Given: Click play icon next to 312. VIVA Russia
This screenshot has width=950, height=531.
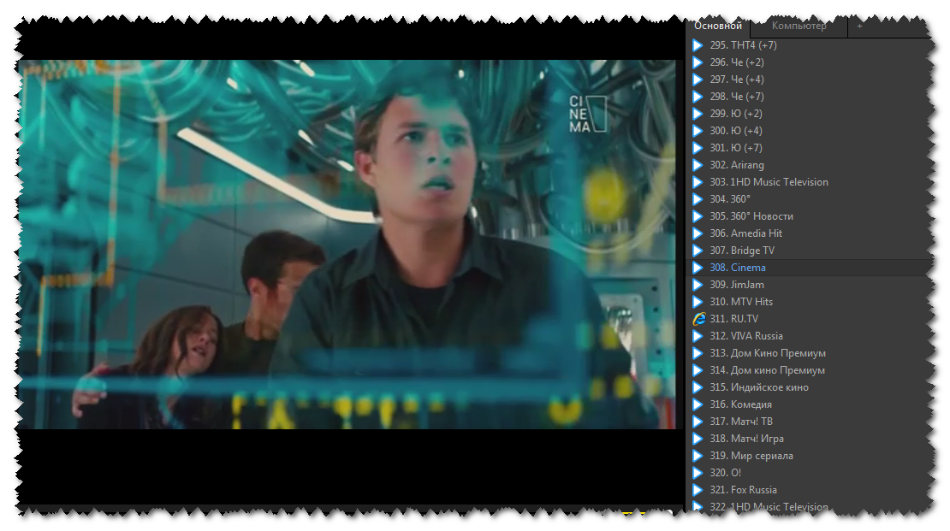Looking at the screenshot, I should (698, 336).
